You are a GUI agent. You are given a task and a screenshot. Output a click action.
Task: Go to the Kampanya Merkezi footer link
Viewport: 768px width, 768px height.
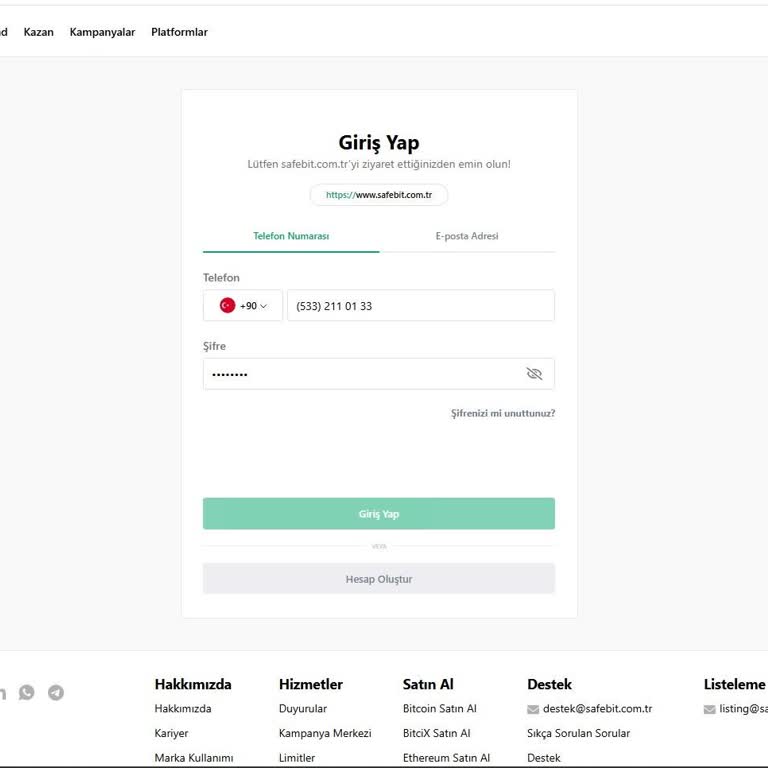point(325,733)
